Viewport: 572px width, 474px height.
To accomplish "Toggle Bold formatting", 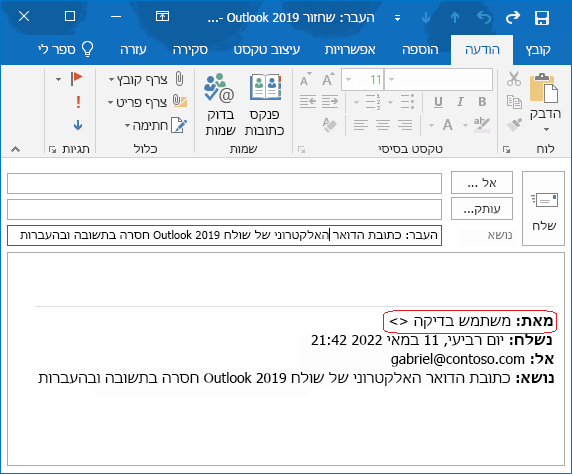I will click(482, 102).
